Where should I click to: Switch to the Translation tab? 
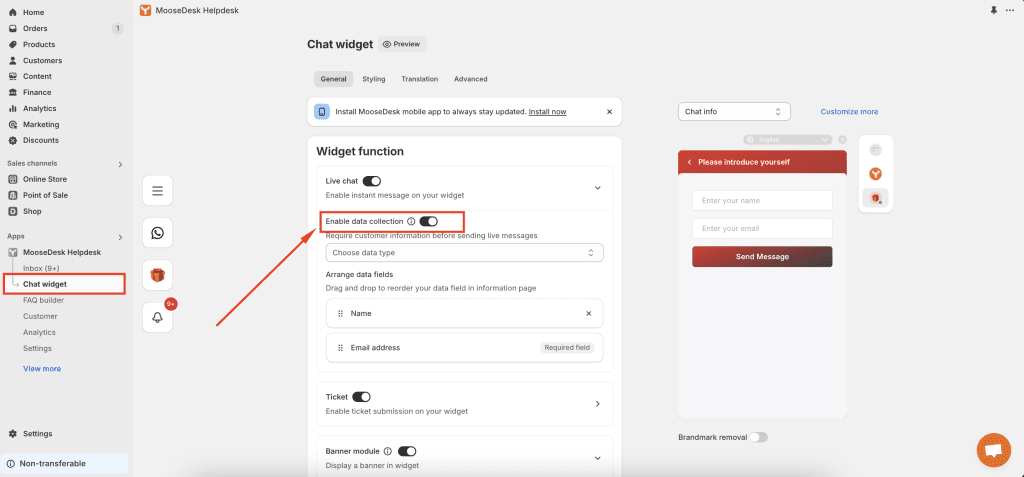[419, 79]
